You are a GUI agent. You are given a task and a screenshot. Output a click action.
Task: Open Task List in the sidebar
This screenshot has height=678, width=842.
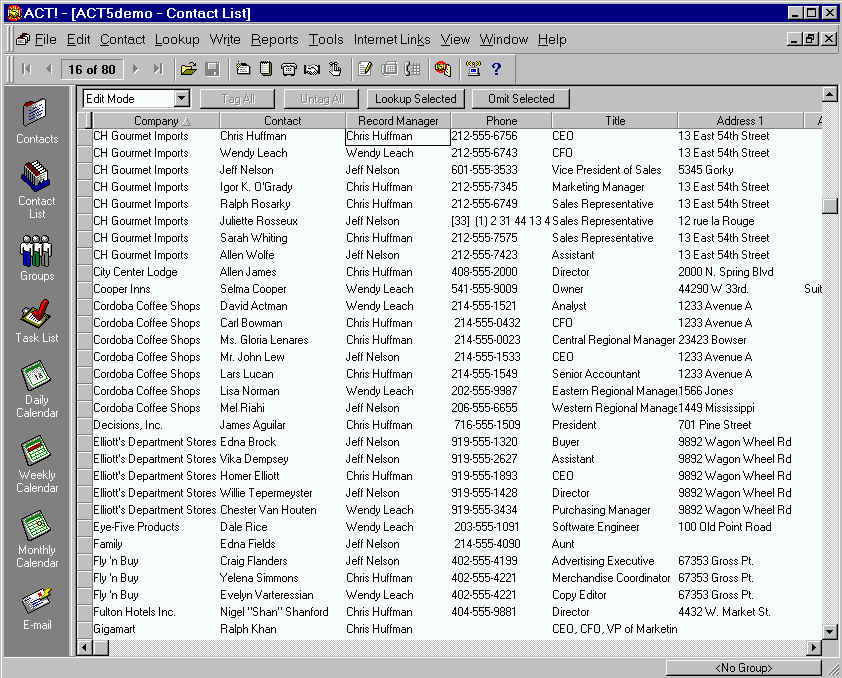pyautogui.click(x=37, y=321)
